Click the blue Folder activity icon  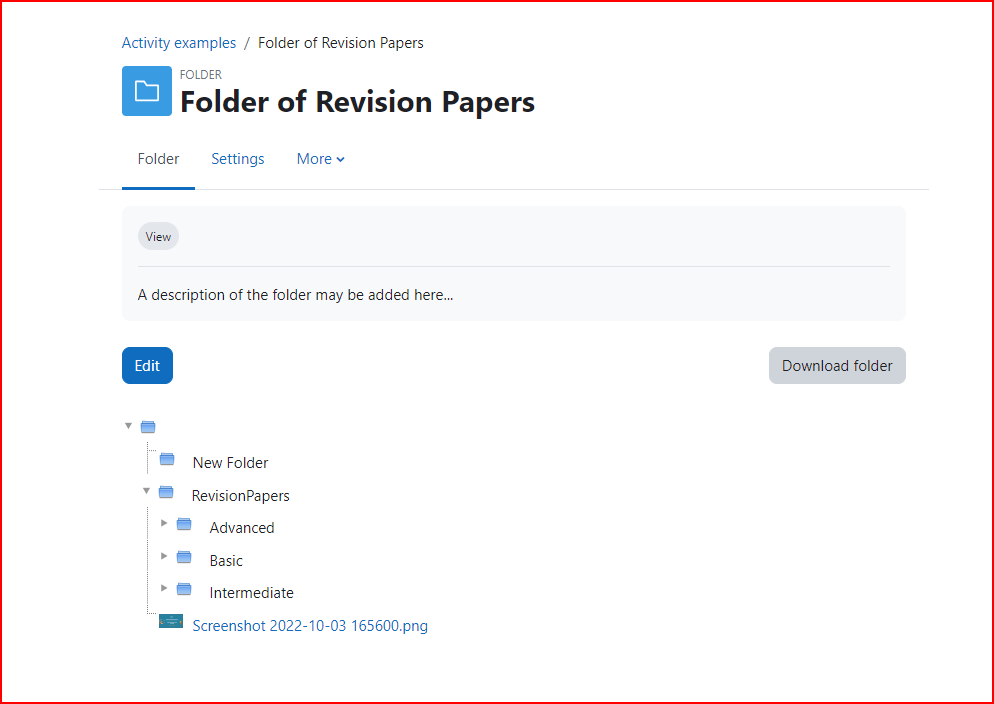pyautogui.click(x=146, y=91)
